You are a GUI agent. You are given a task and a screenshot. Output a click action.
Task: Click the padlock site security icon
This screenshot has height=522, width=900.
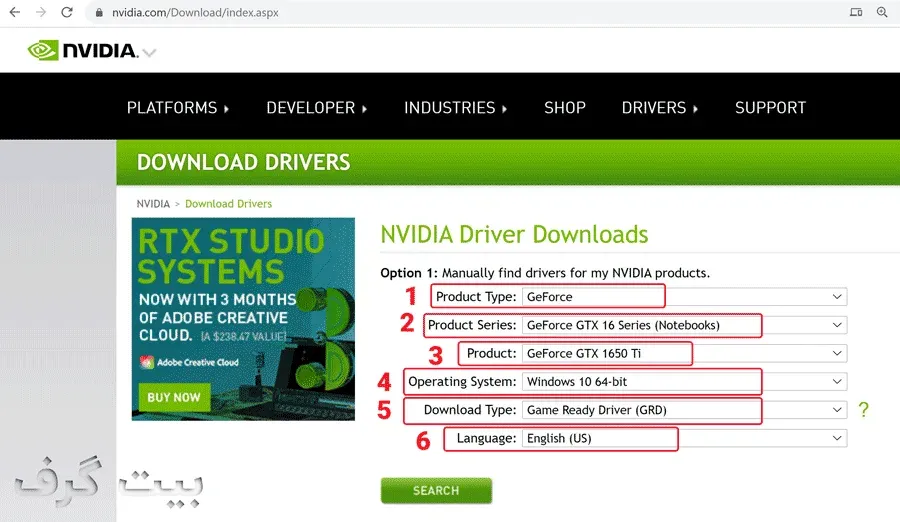(99, 13)
